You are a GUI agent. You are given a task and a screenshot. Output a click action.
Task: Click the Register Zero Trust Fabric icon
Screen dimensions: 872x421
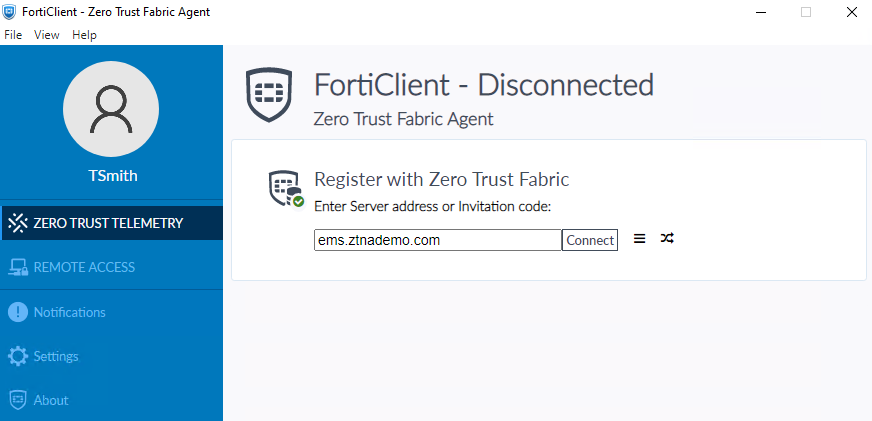coord(285,189)
